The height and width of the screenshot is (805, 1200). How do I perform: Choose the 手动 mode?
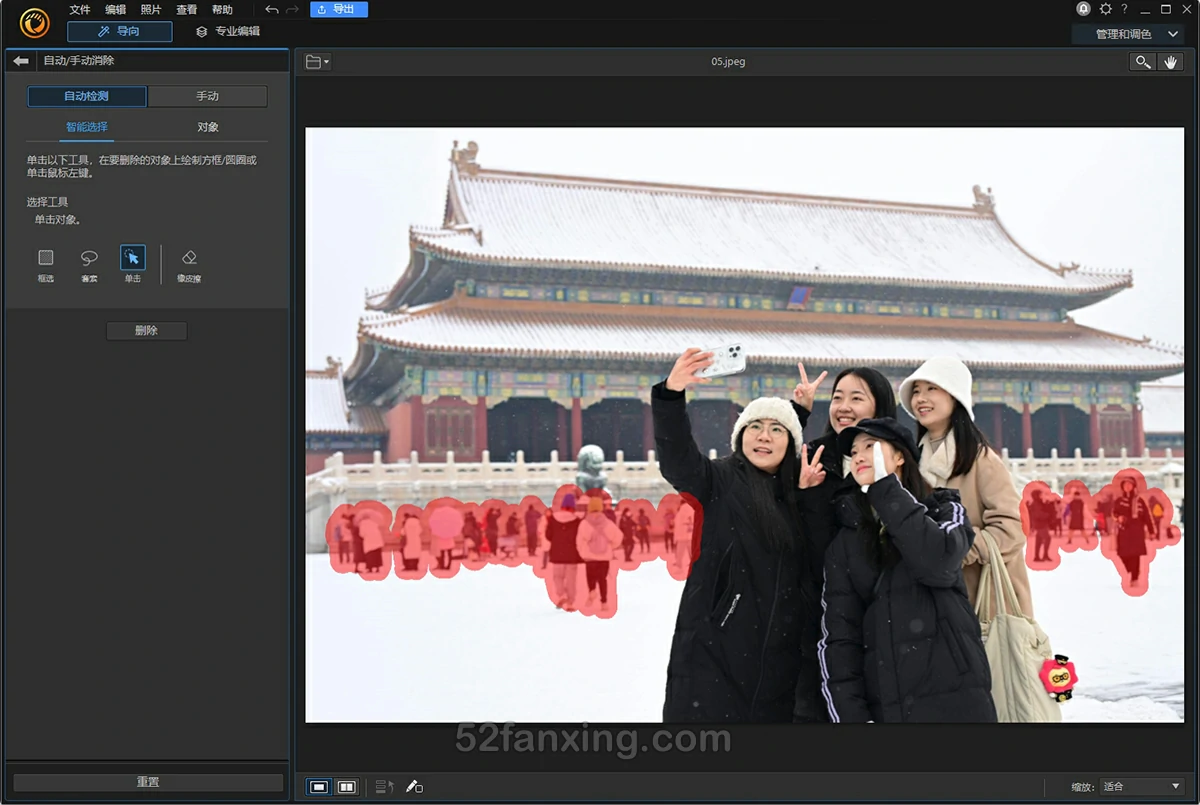207,97
